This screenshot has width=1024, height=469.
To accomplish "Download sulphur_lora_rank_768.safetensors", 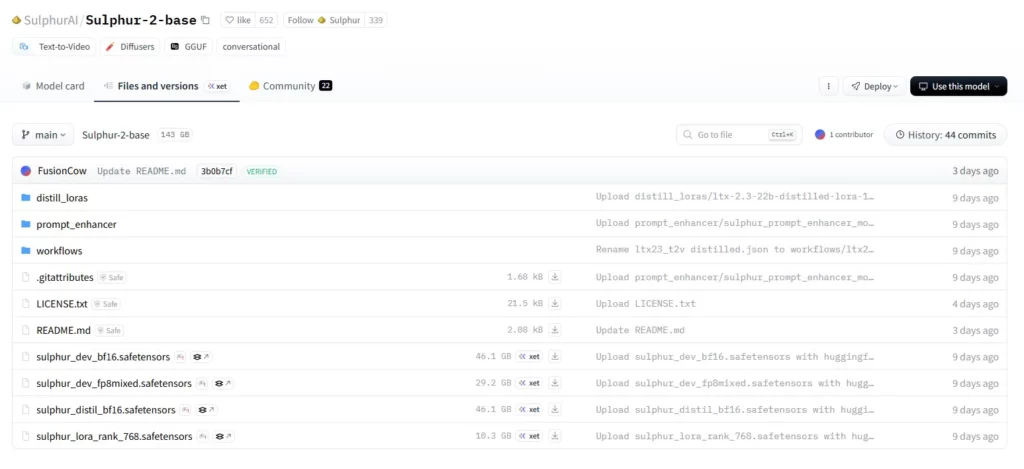I will pyautogui.click(x=554, y=436).
